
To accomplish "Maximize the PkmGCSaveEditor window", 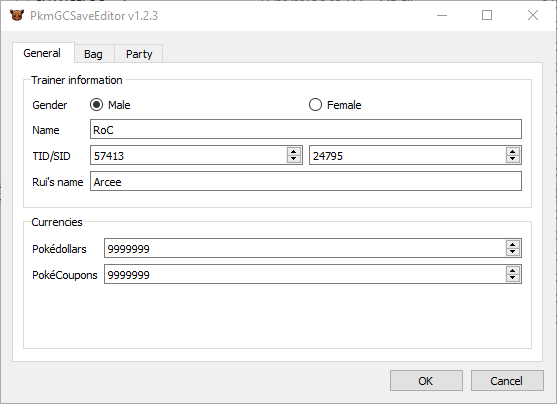I will [487, 15].
